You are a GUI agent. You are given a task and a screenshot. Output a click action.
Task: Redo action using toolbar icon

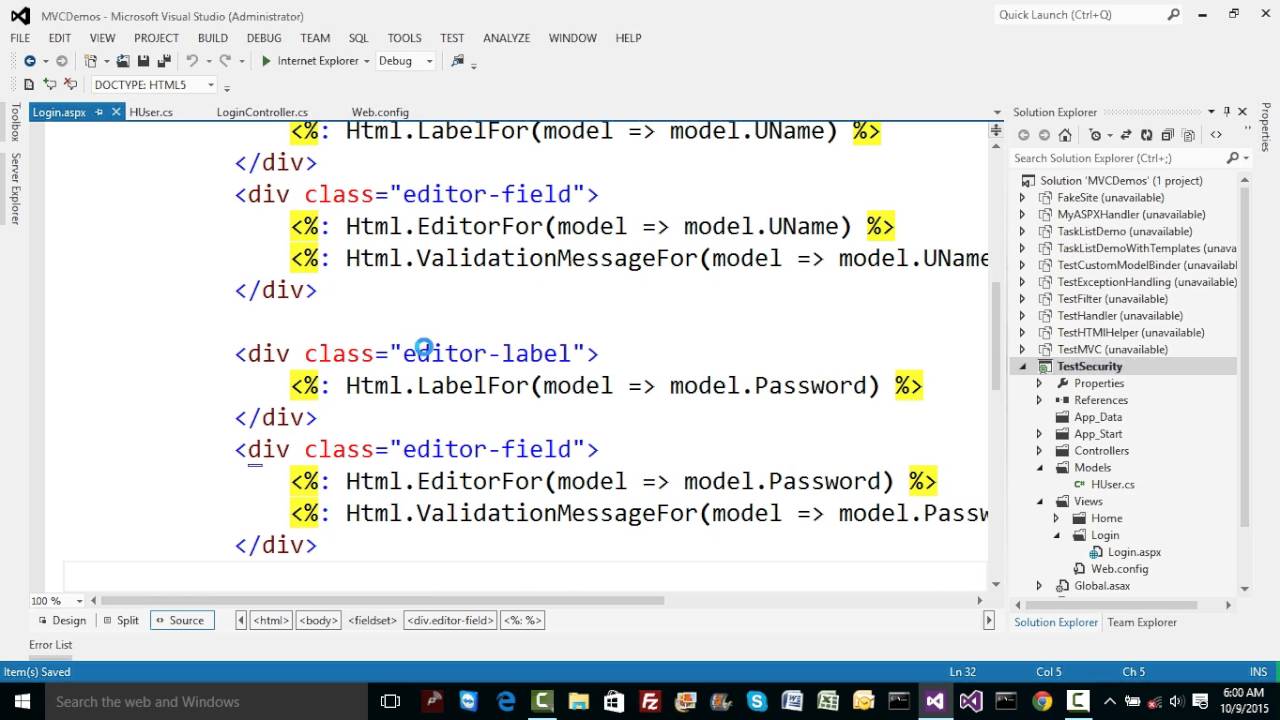click(225, 61)
